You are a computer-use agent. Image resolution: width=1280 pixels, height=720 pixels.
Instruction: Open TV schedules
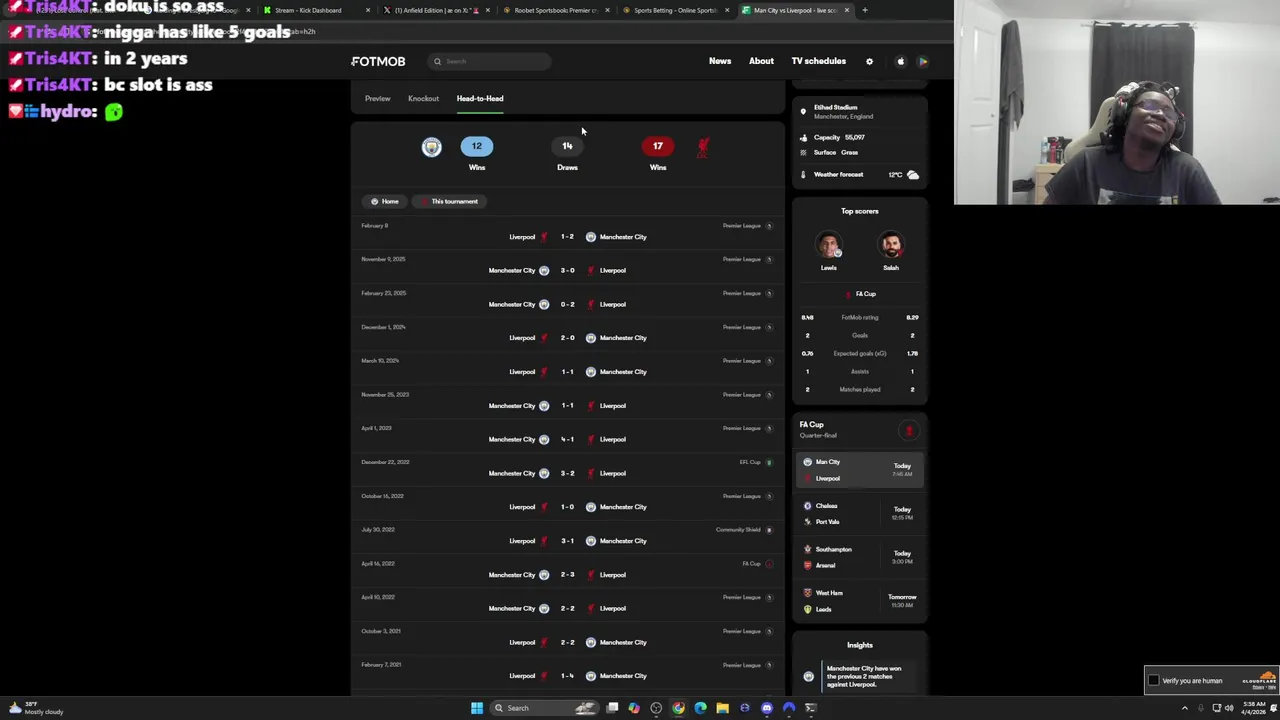(818, 61)
